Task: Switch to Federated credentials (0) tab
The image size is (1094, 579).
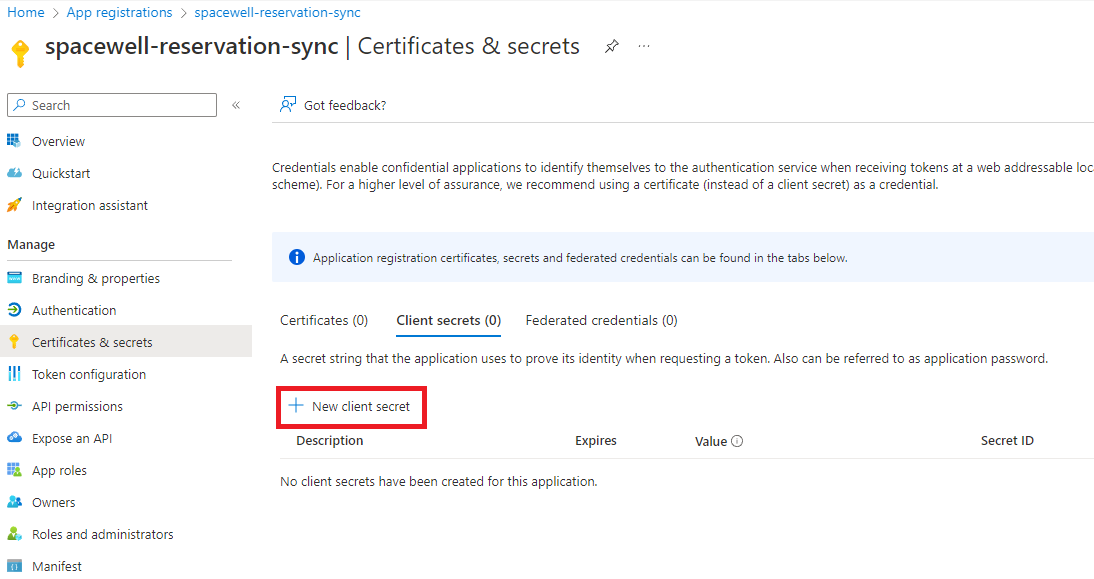Action: 601,320
